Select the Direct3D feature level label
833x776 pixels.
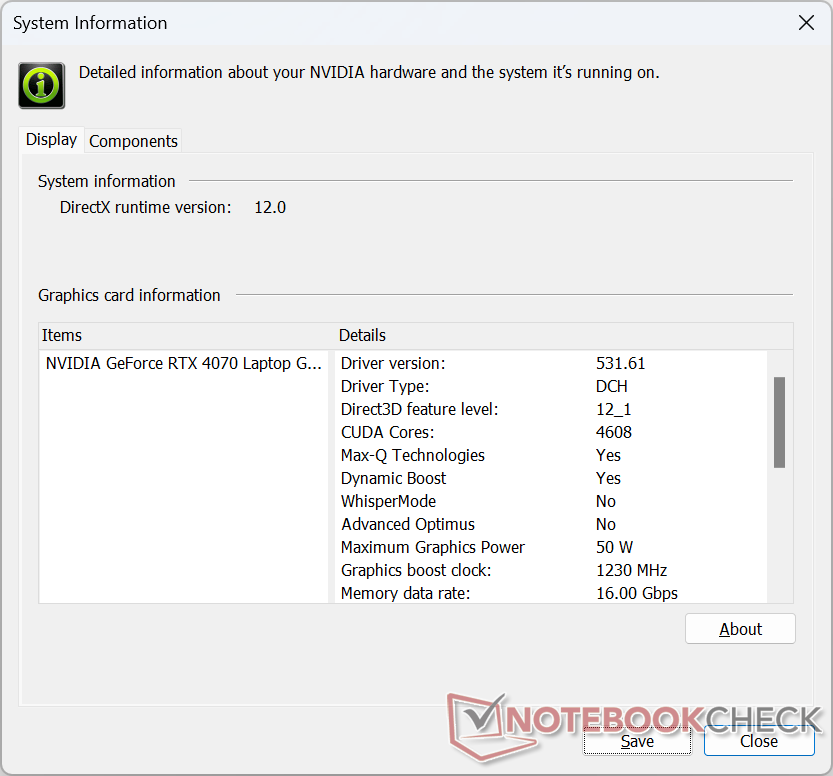point(419,410)
